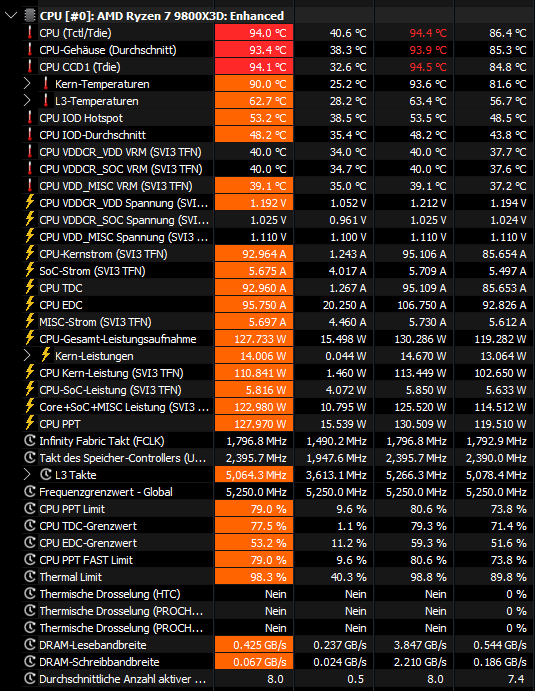535x691 pixels.
Task: Click the 5,064.3 MHz L3 clock value
Action: click(x=254, y=475)
